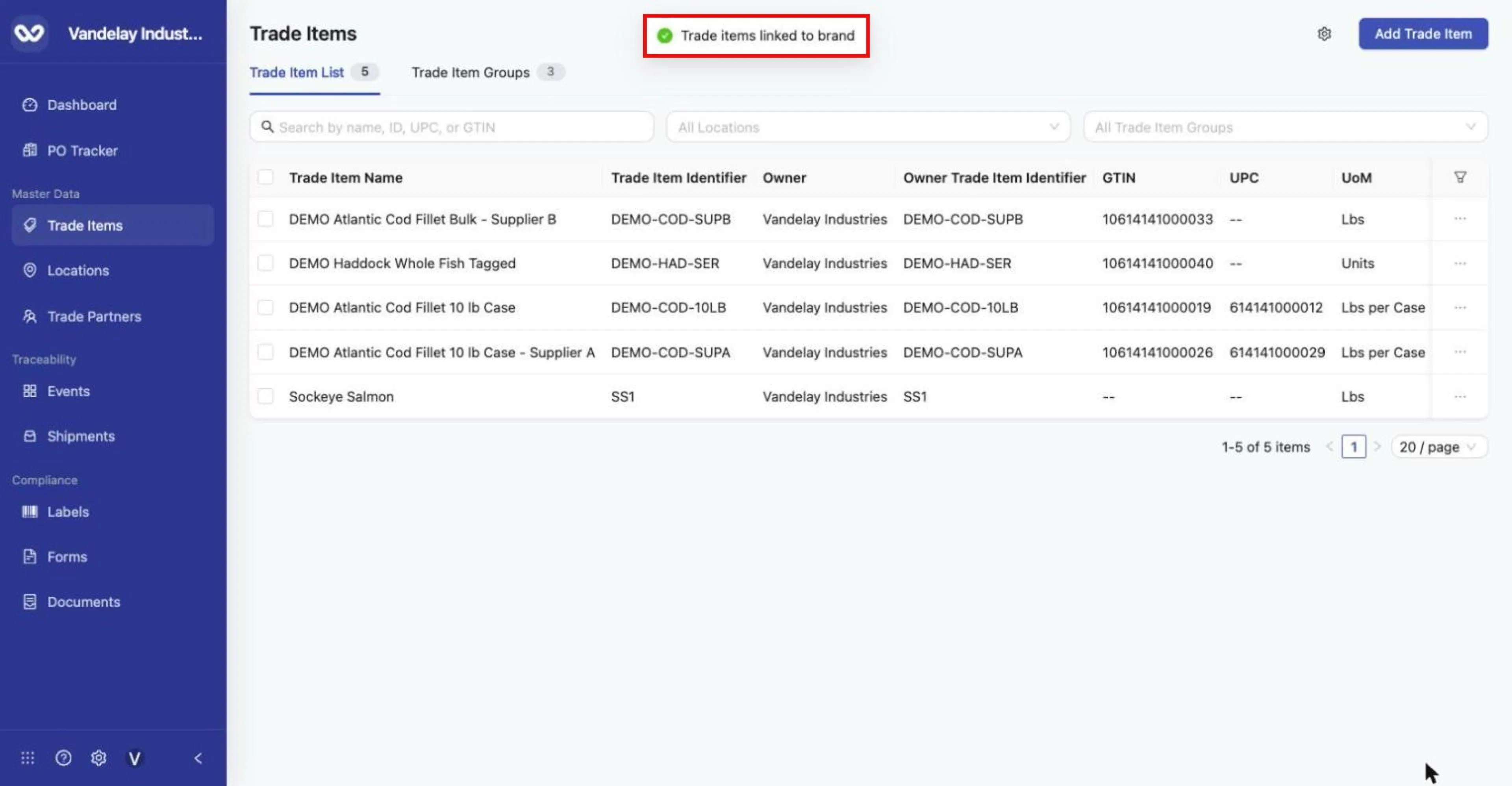Click the sidebar settings gear icon

tap(98, 758)
